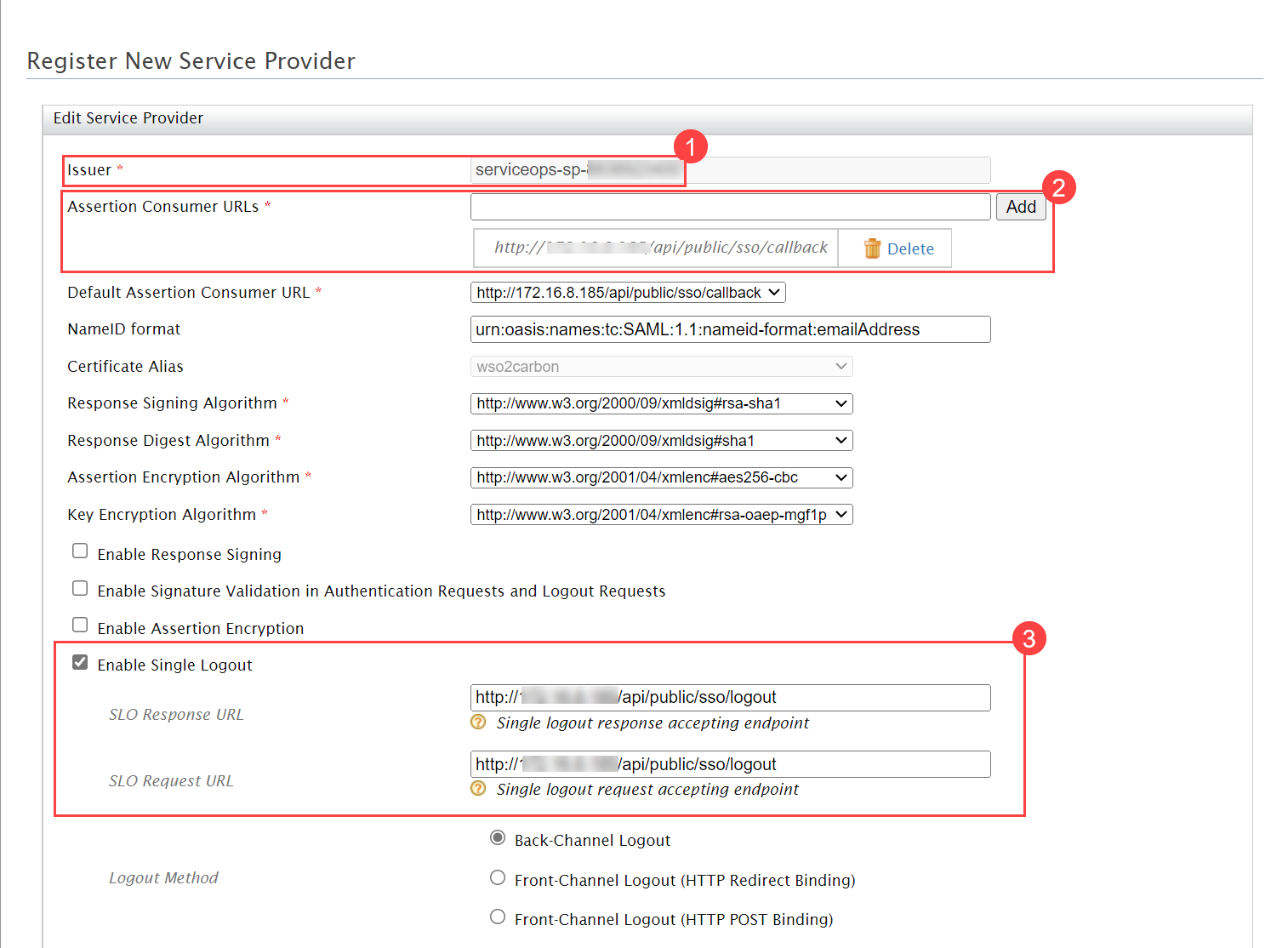The width and height of the screenshot is (1288, 948).
Task: Click the SLO Response URL input field
Action: point(730,697)
